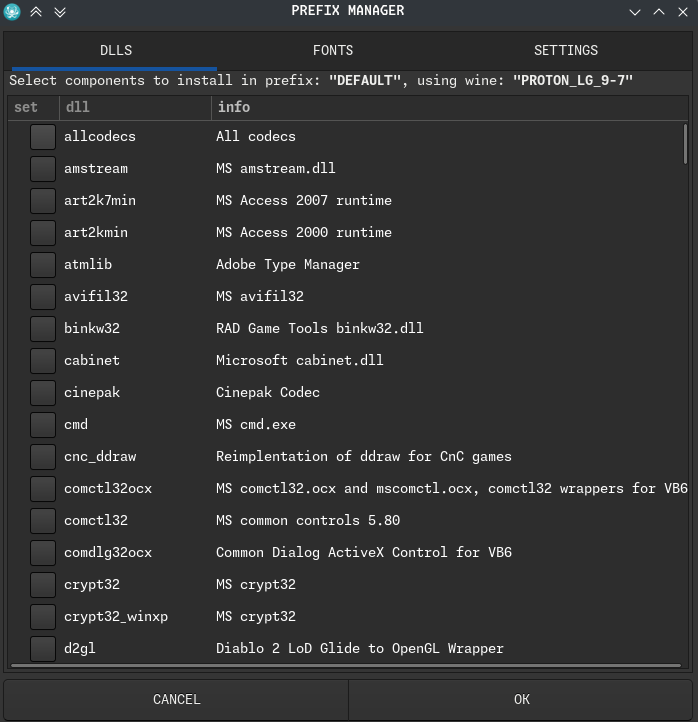Click the 'art2k7min' dll name
The width and height of the screenshot is (698, 722).
(x=100, y=201)
